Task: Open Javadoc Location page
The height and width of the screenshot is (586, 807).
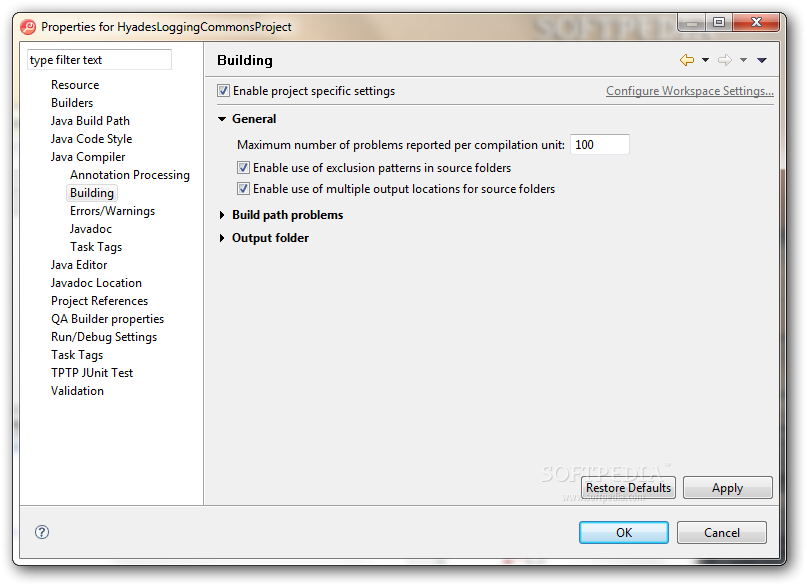Action: 96,283
